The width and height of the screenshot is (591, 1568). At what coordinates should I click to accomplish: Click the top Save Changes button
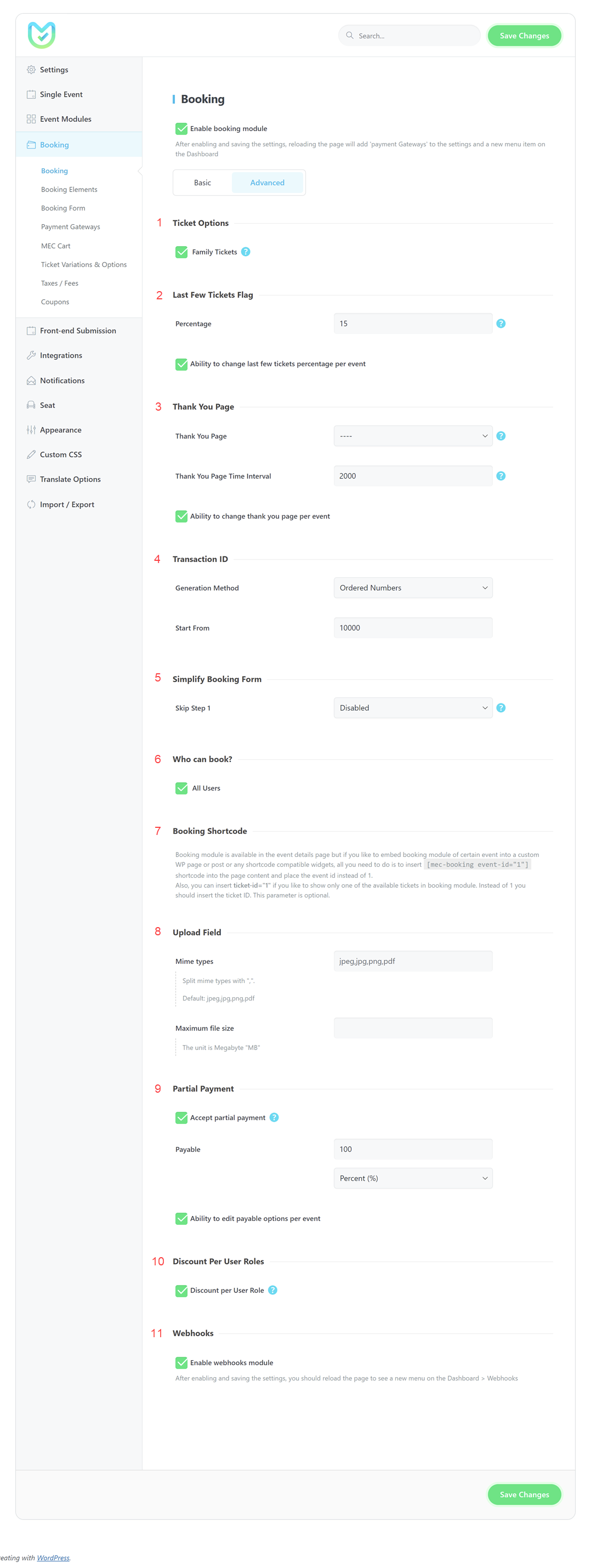[x=525, y=35]
